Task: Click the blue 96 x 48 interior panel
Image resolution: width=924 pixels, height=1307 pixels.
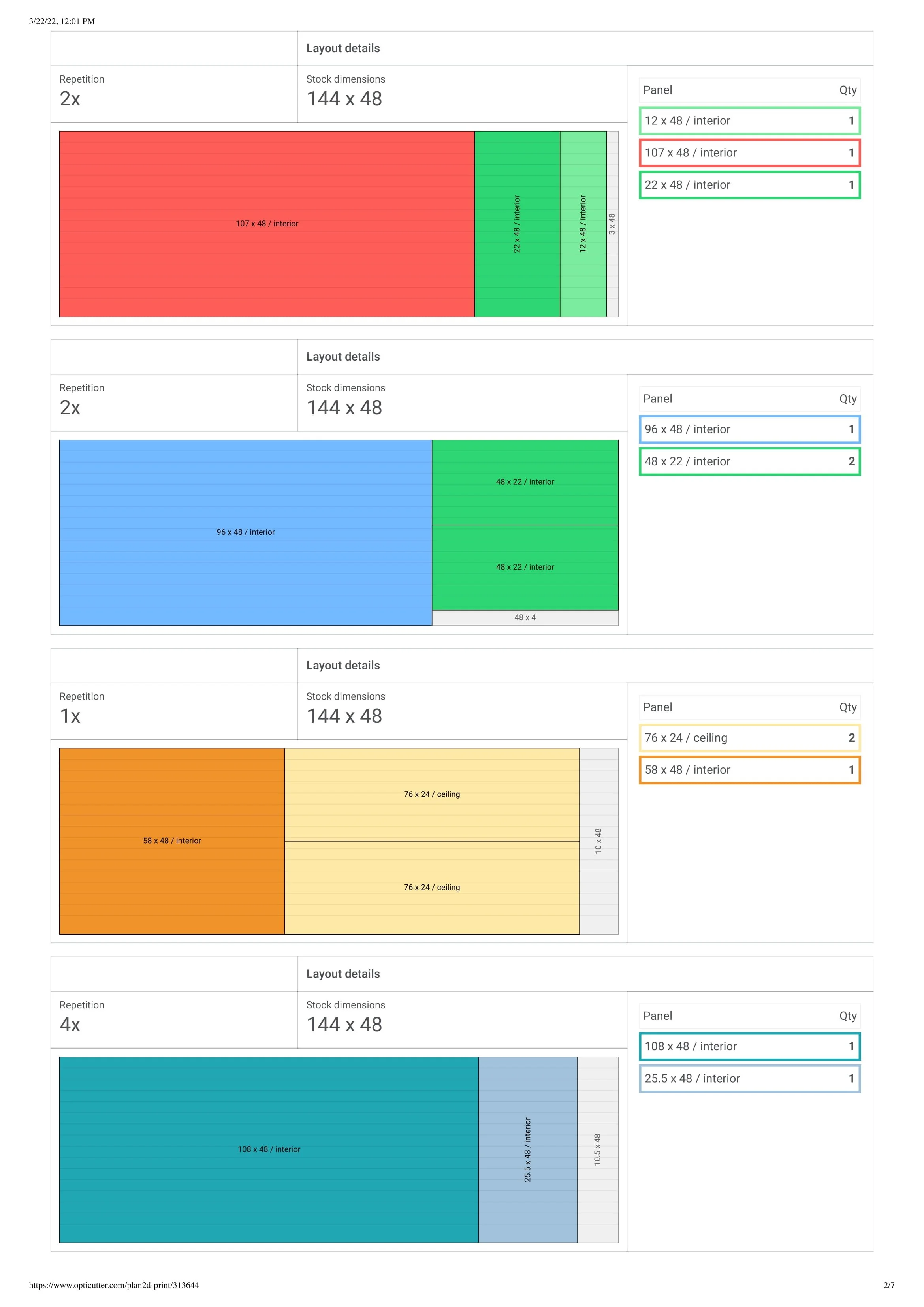Action: pyautogui.click(x=245, y=532)
